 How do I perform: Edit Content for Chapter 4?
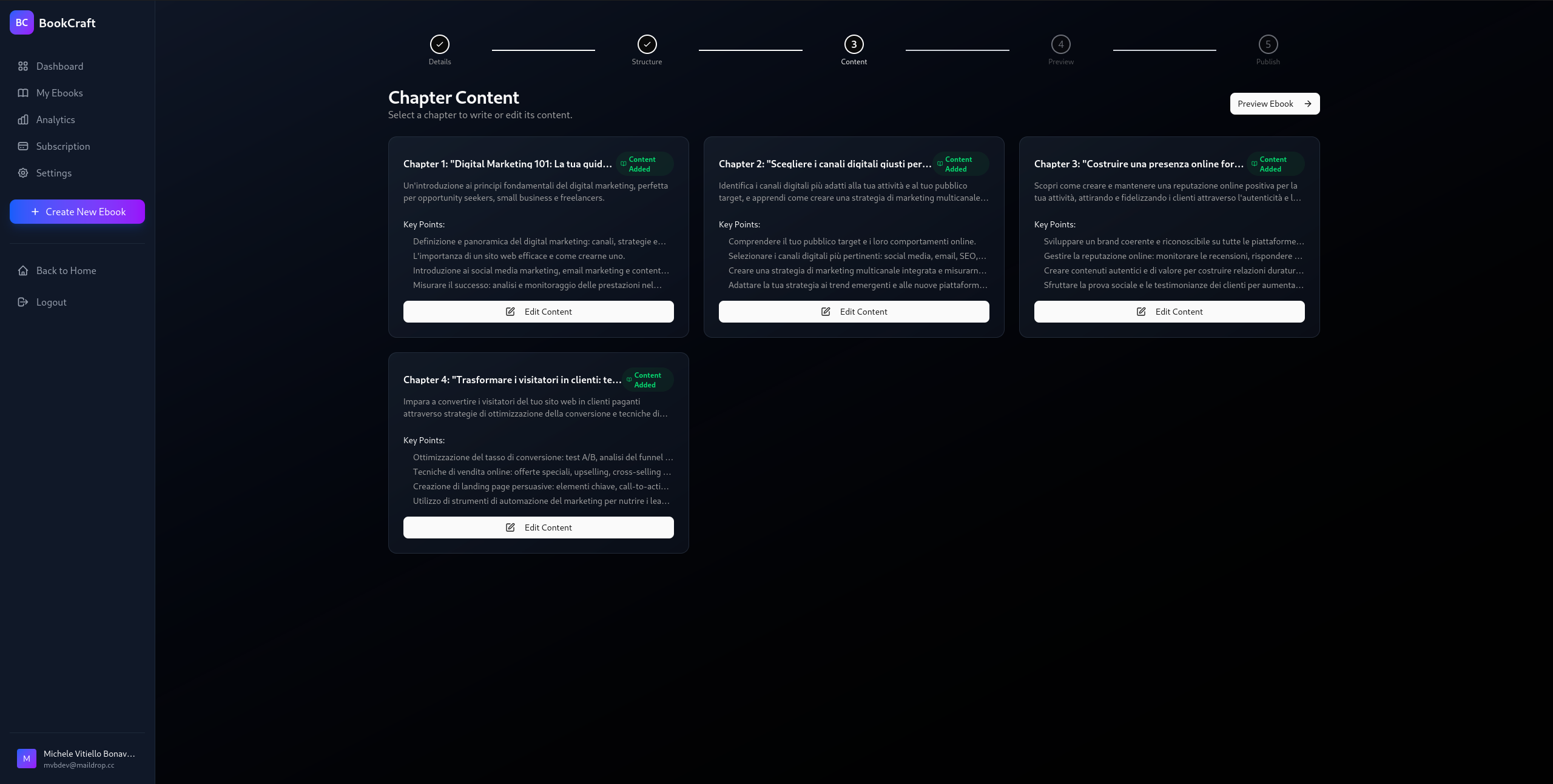pyautogui.click(x=538, y=528)
